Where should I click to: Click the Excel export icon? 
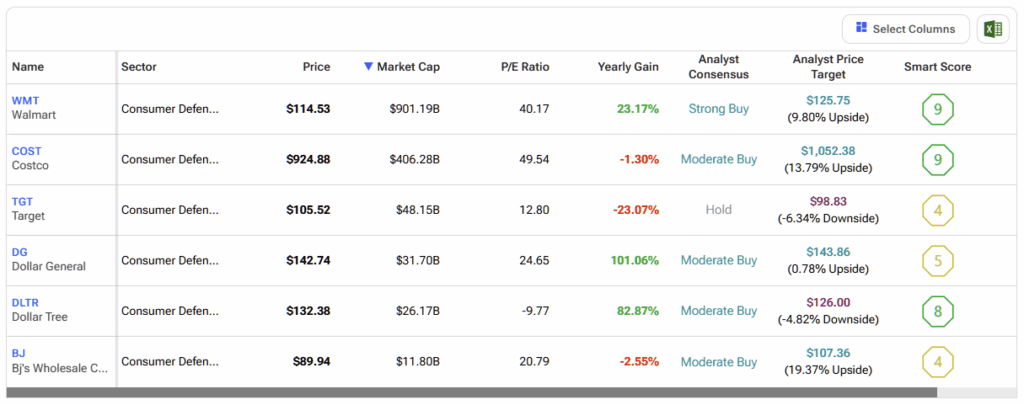991,29
